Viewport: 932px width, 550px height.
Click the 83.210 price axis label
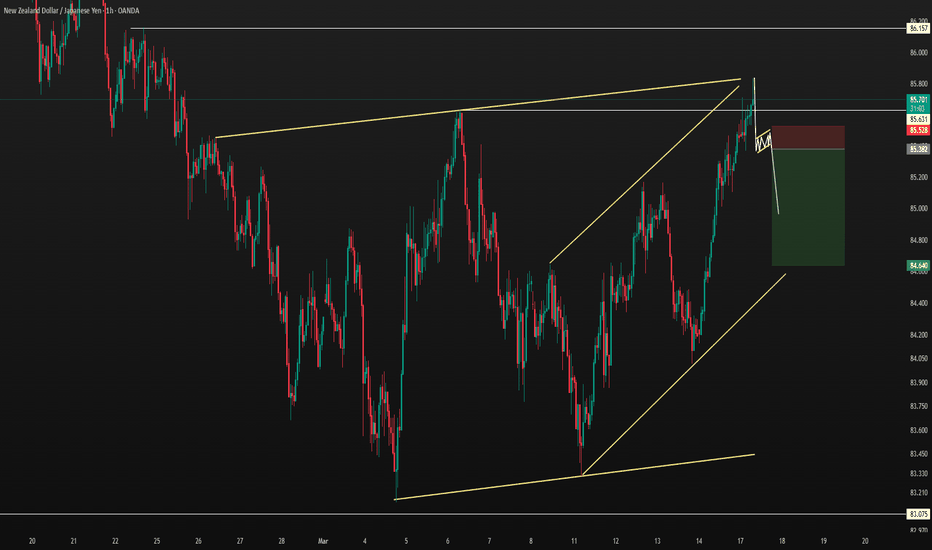[x=918, y=492]
